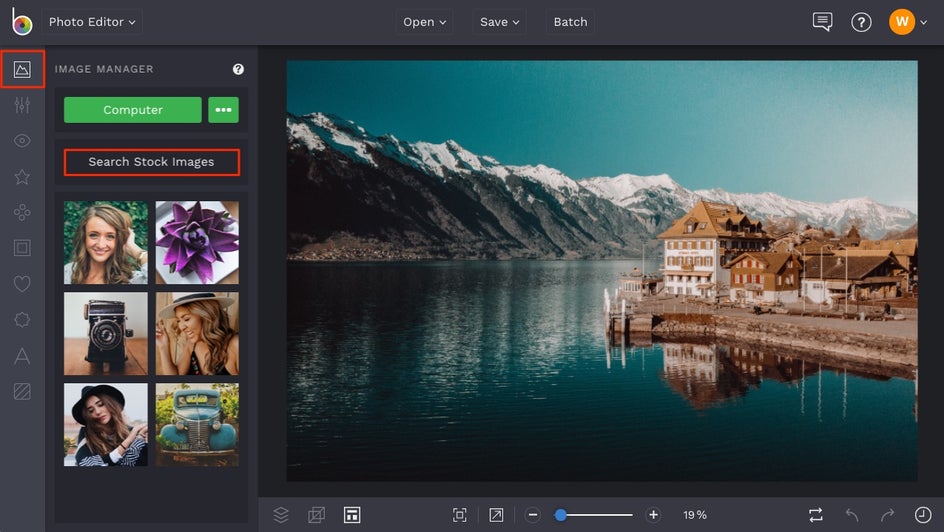The width and height of the screenshot is (944, 532).
Task: Click the loop arrows icon in bottom bar
Action: pyautogui.click(x=816, y=515)
